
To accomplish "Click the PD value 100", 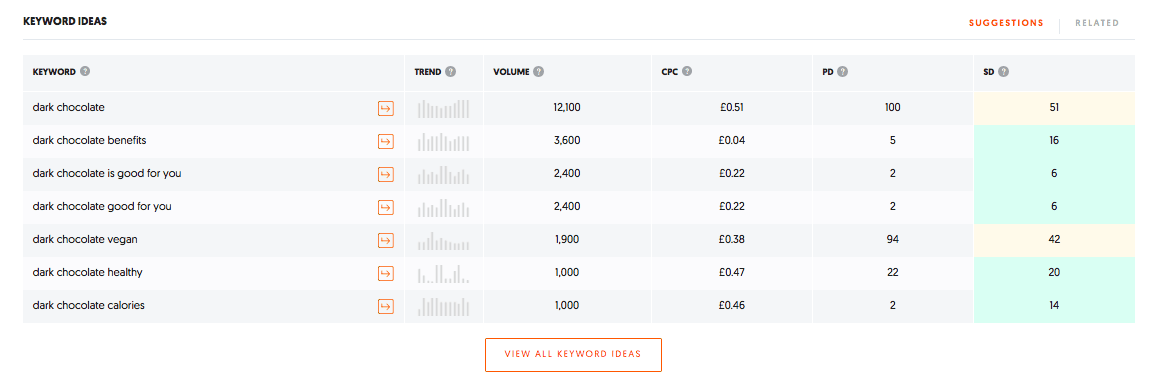I will (x=893, y=108).
